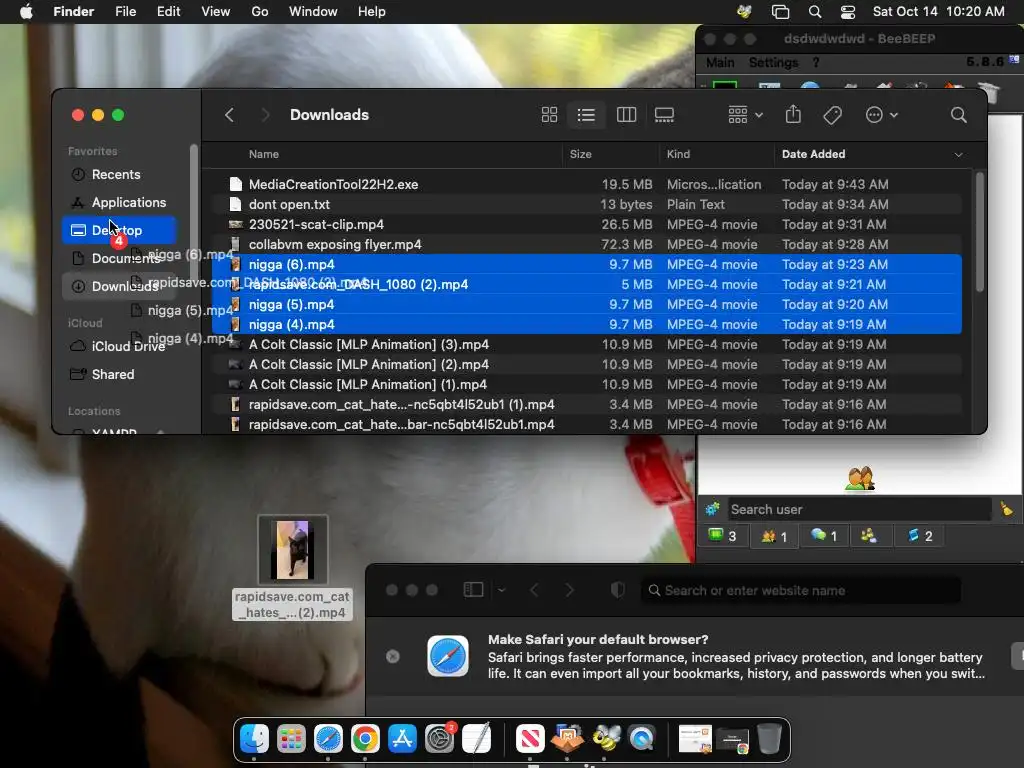This screenshot has width=1024, height=768.
Task: Sort files by Name column
Action: 264,154
